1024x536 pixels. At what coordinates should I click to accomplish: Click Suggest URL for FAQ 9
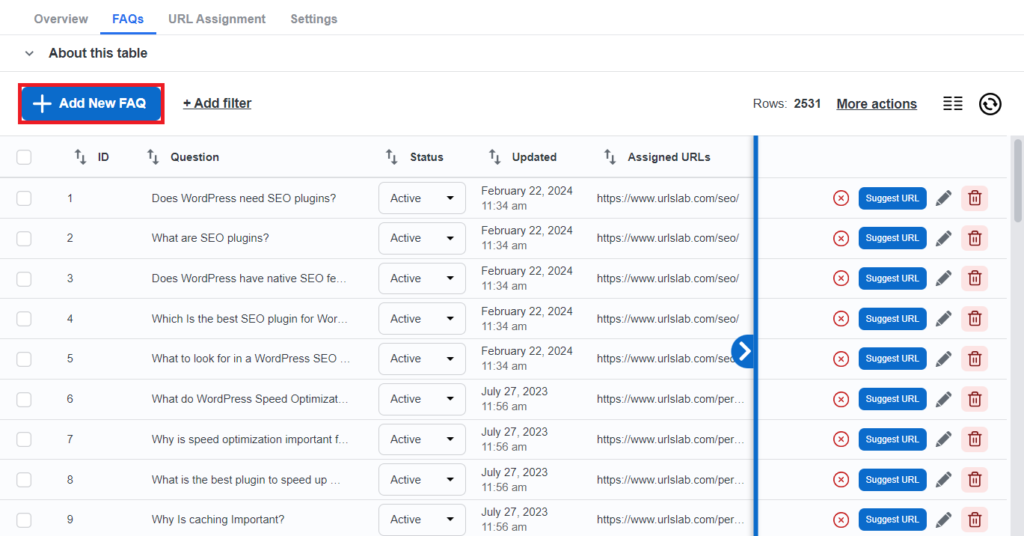click(892, 520)
